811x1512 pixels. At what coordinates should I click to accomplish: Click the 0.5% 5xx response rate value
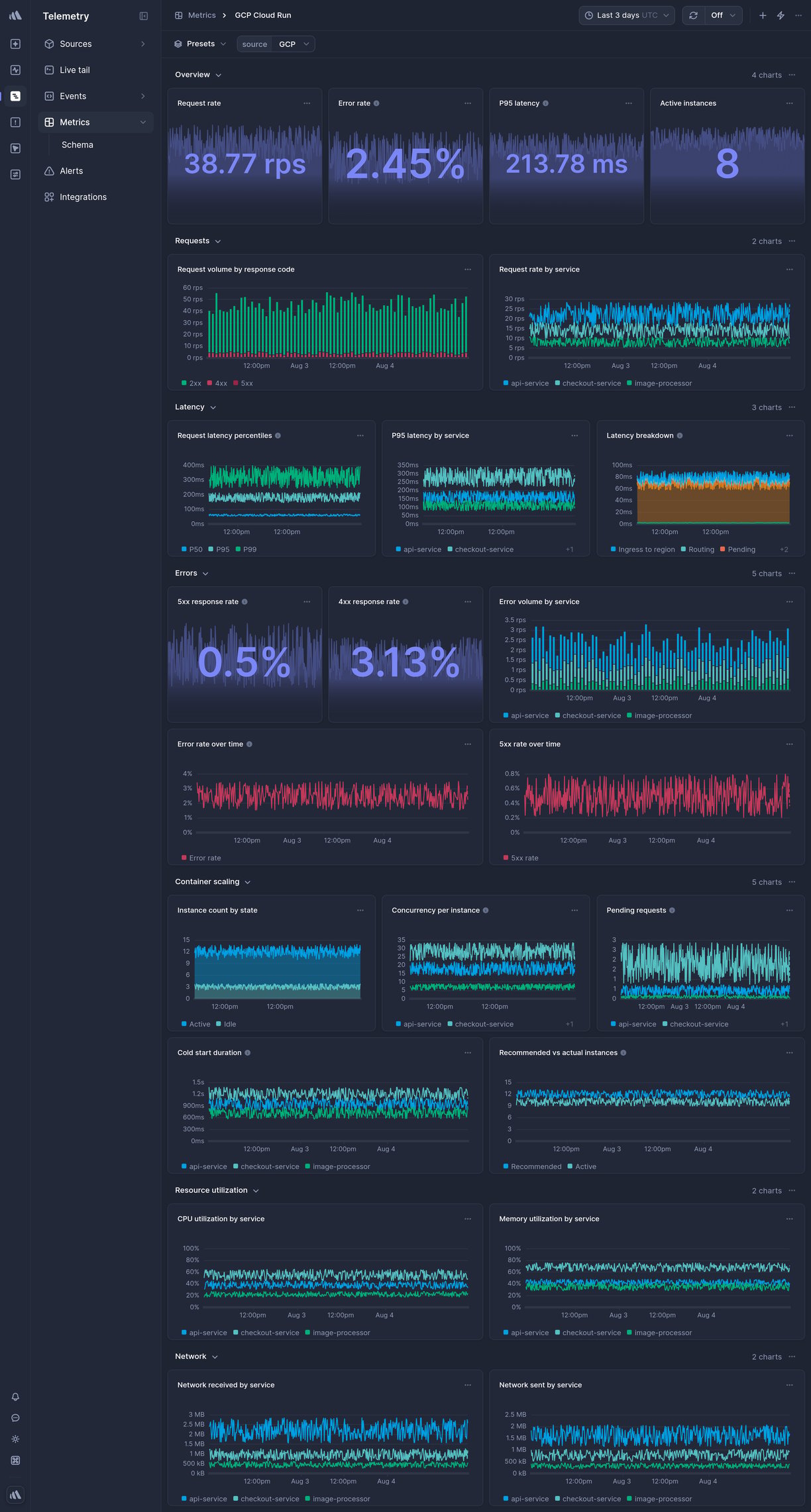pos(244,662)
